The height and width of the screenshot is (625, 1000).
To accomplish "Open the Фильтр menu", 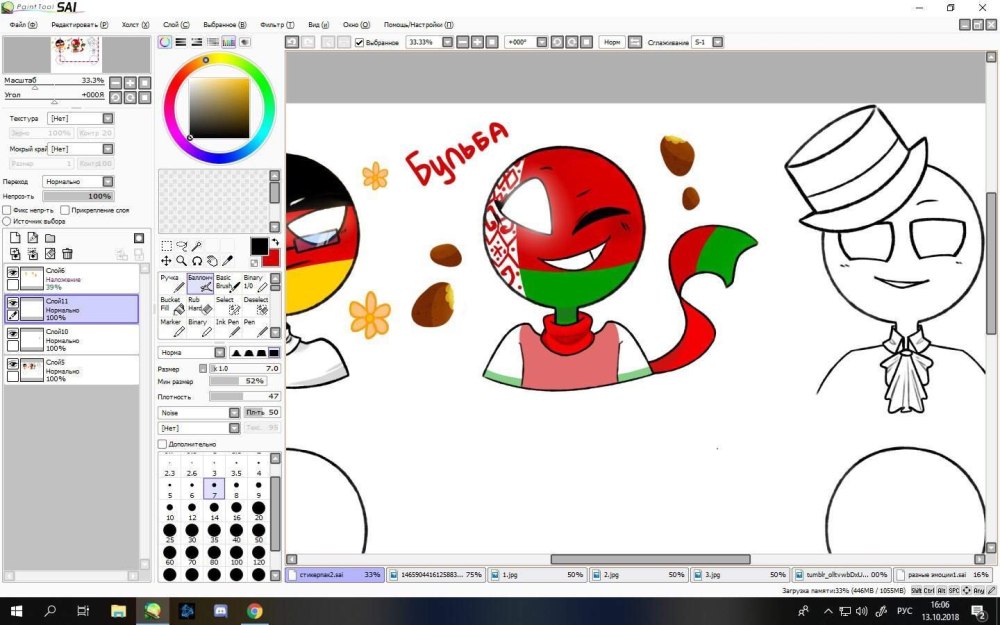I will 277,25.
